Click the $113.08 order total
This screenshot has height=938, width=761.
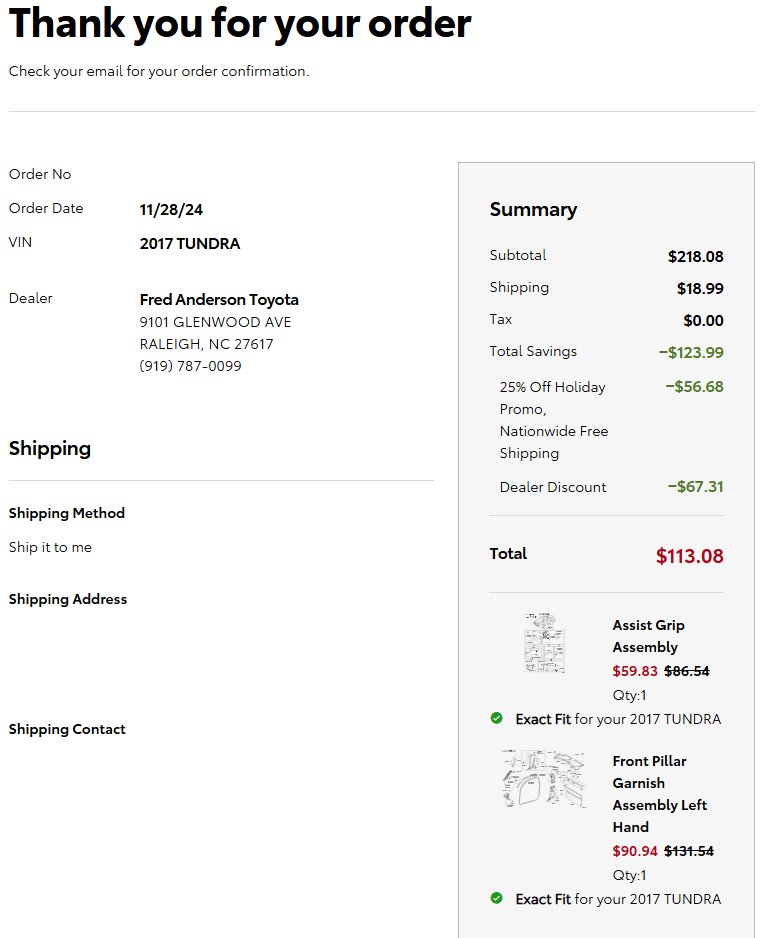coord(689,556)
